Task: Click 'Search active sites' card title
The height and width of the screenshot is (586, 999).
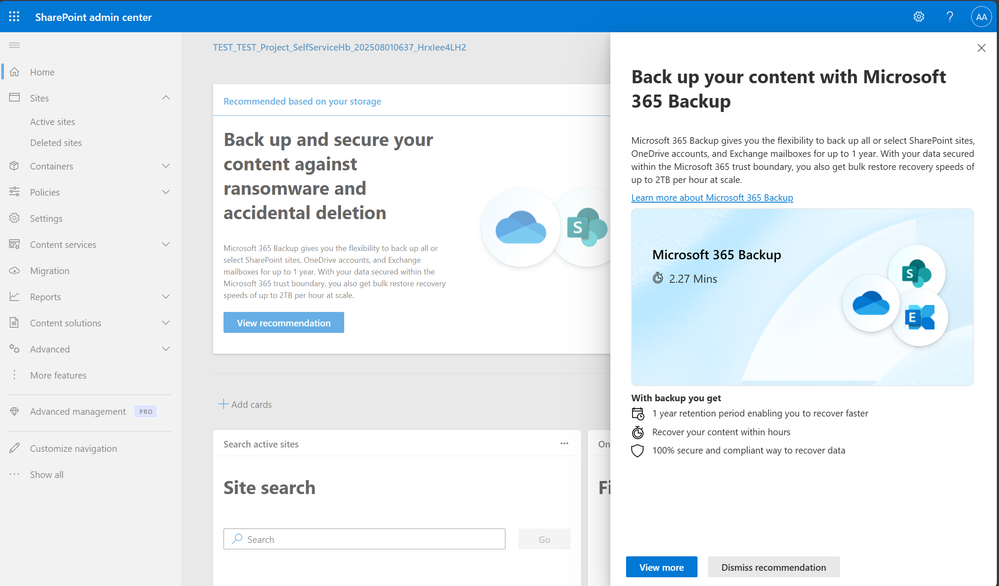Action: point(261,444)
